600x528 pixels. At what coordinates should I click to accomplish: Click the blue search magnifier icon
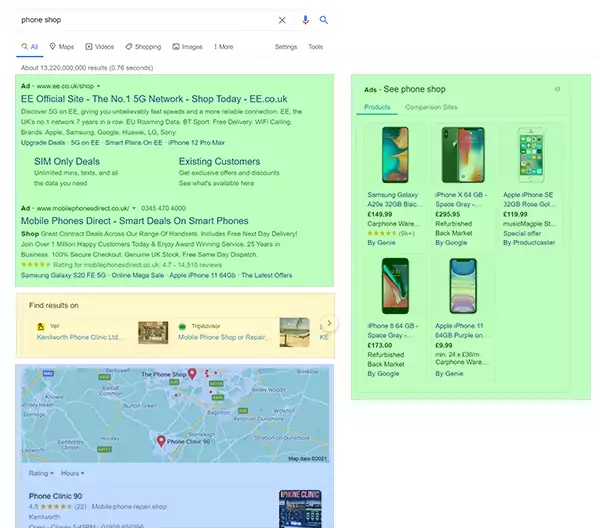click(324, 20)
